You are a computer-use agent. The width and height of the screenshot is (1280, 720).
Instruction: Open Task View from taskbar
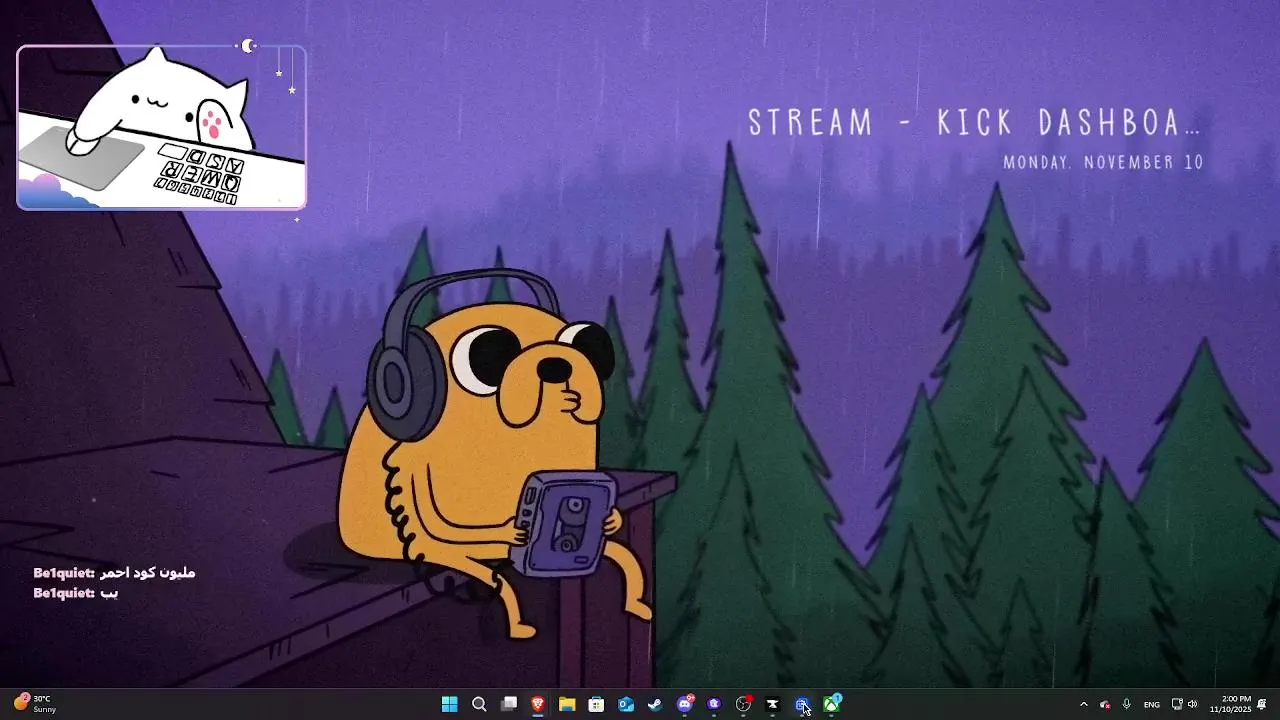tap(509, 704)
